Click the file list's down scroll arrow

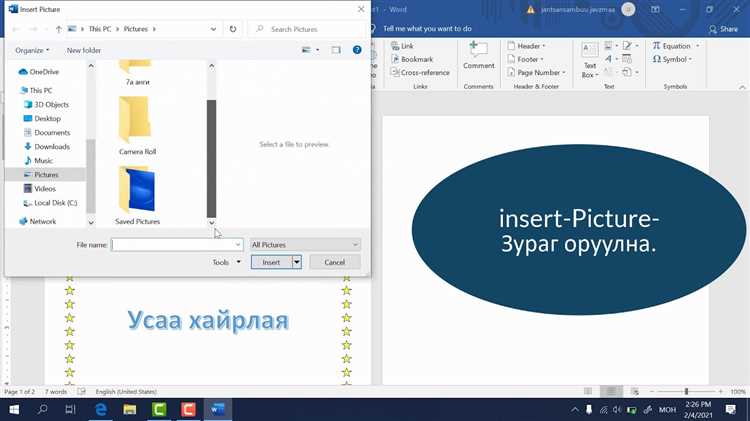tap(211, 223)
